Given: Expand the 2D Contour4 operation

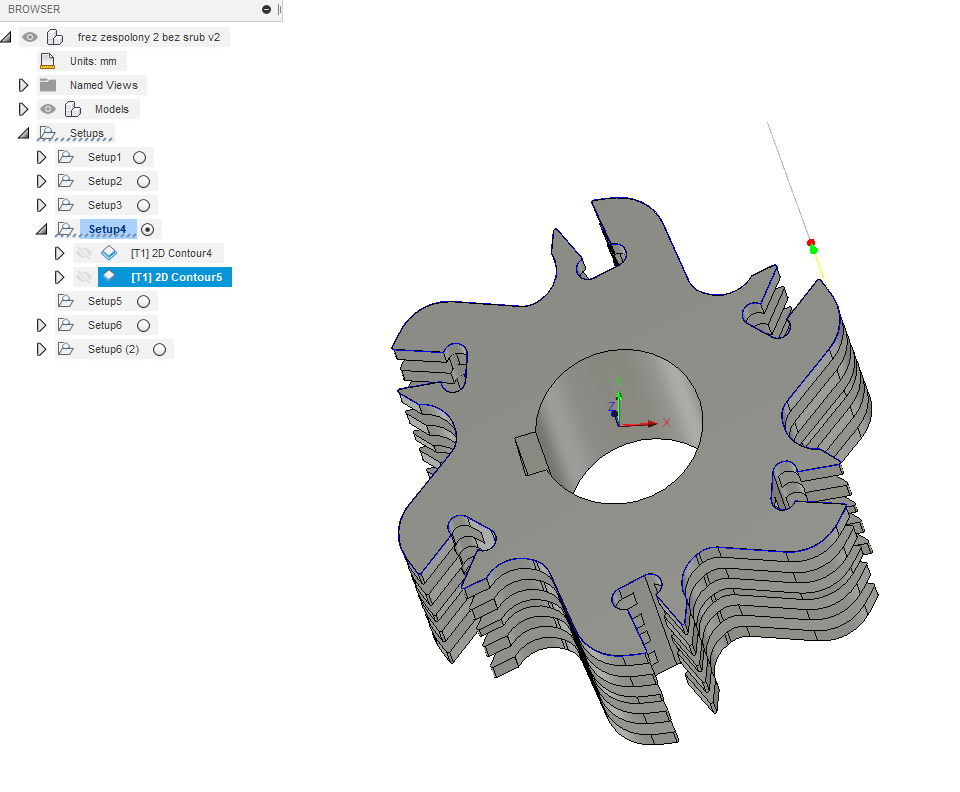Looking at the screenshot, I should coord(59,253).
